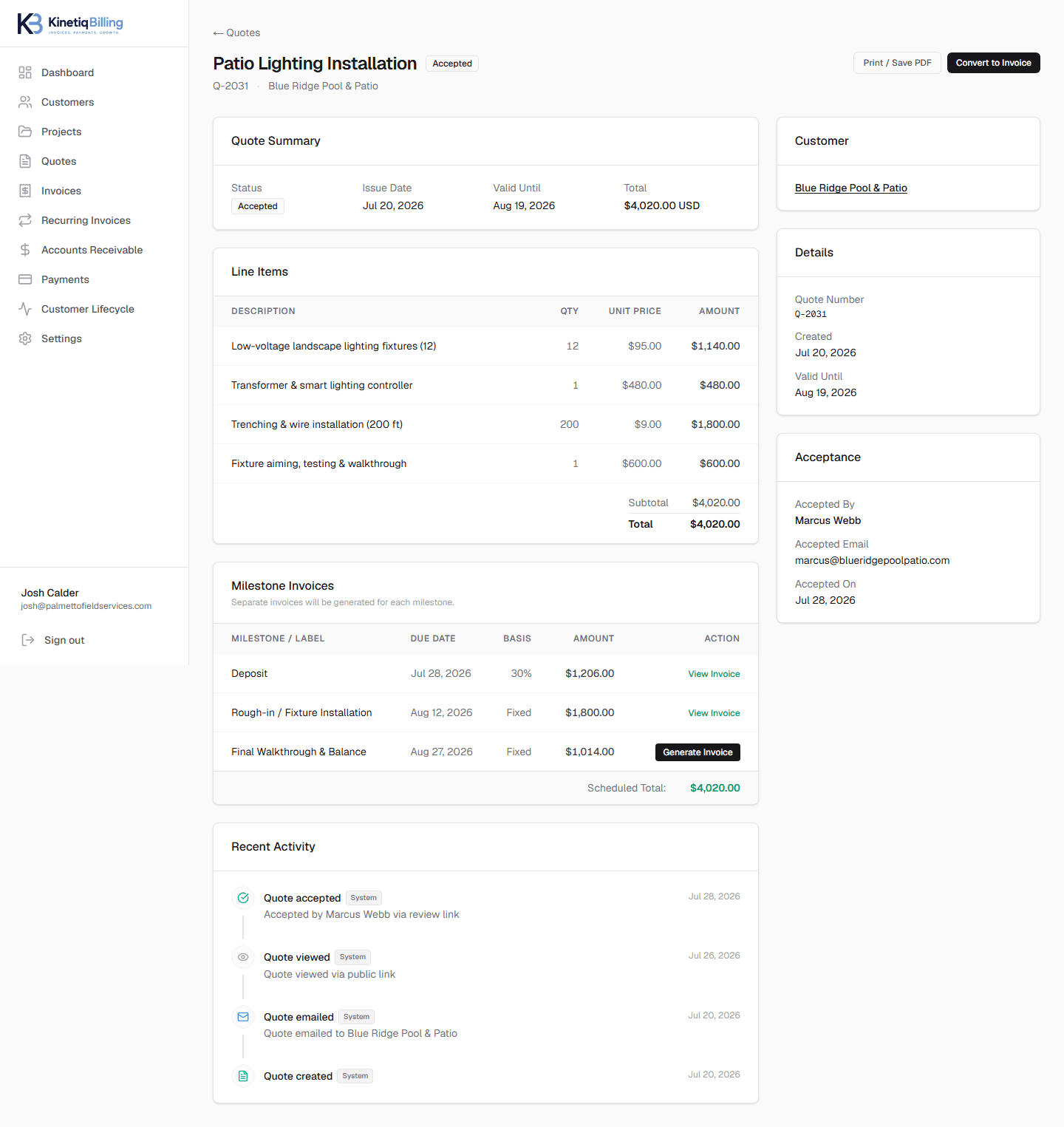Click the Quotes document icon
The width and height of the screenshot is (1064, 1127).
click(x=25, y=161)
